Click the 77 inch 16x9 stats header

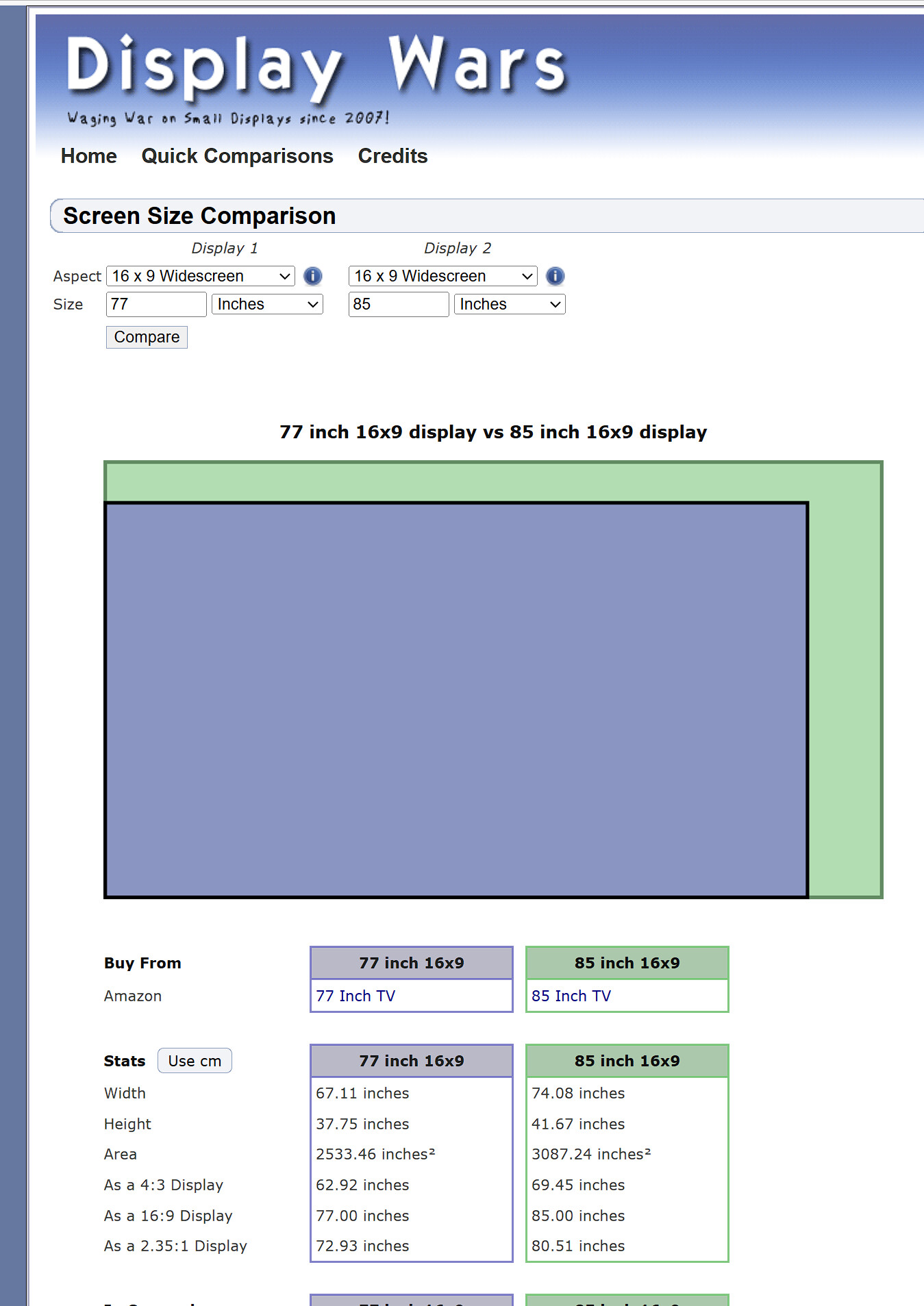tap(412, 1061)
